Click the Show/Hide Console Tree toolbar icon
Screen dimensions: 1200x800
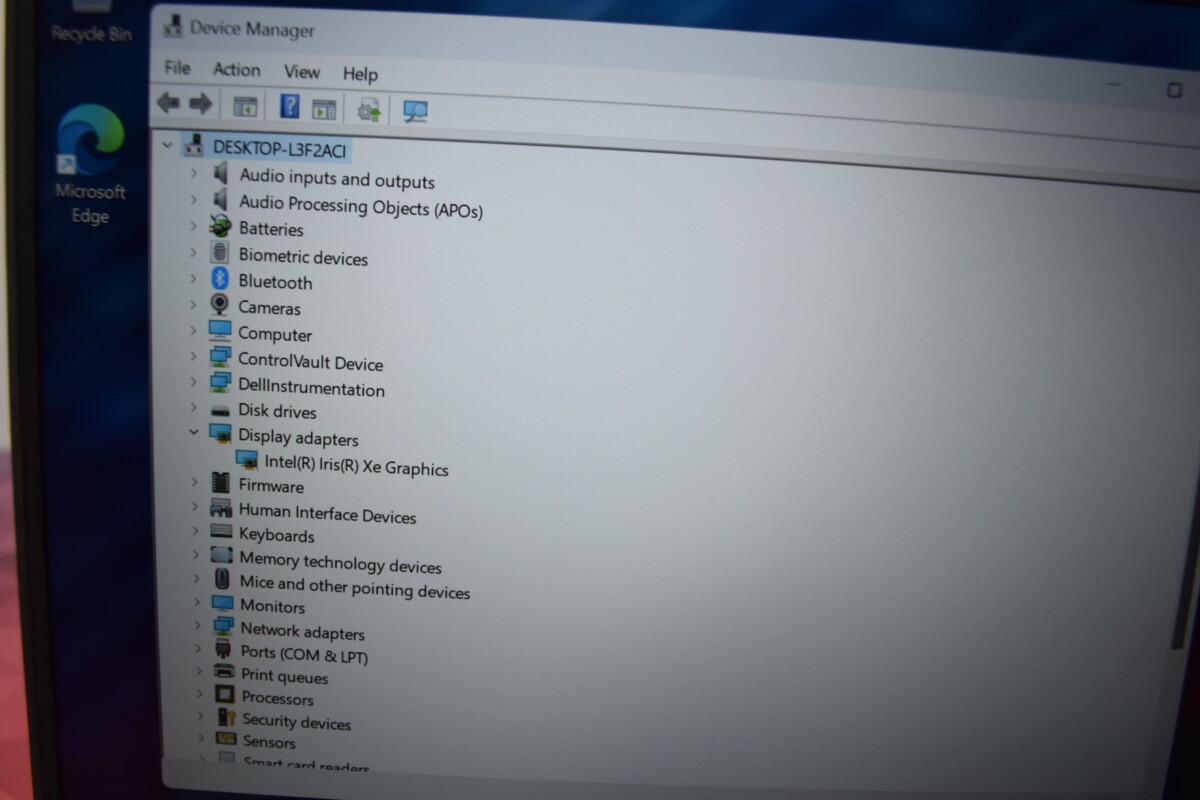[x=245, y=106]
